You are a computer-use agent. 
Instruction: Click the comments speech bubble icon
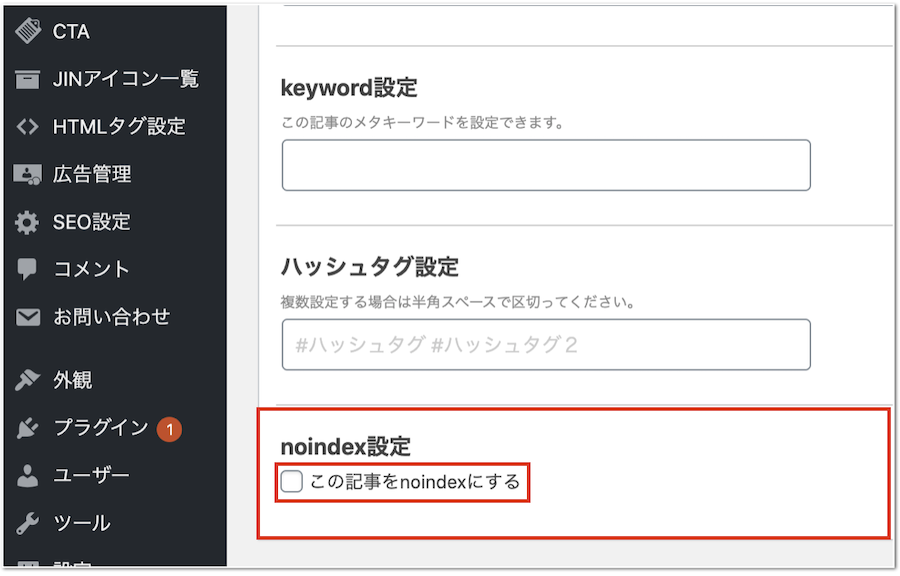click(27, 269)
